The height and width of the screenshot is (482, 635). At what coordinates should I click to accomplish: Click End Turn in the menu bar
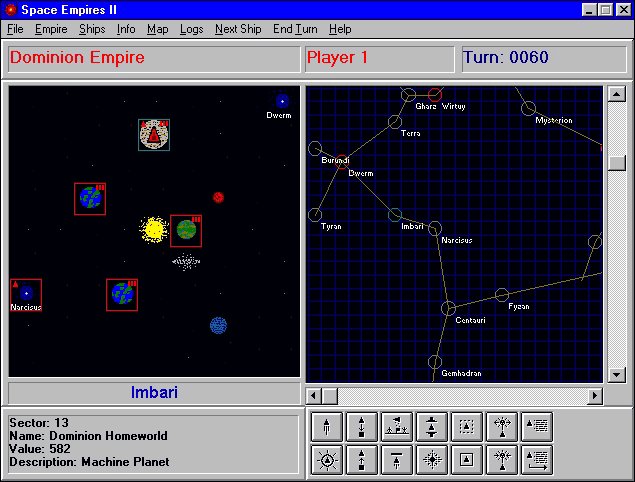295,29
